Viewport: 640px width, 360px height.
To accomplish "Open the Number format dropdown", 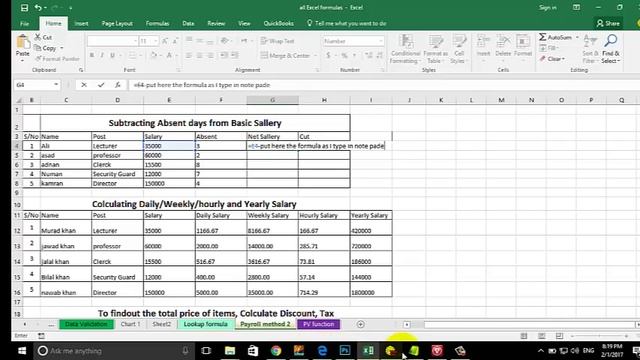I will pos(381,41).
